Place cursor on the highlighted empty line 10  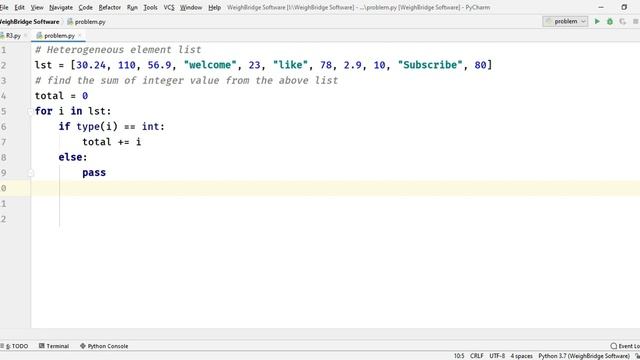click(x=335, y=188)
